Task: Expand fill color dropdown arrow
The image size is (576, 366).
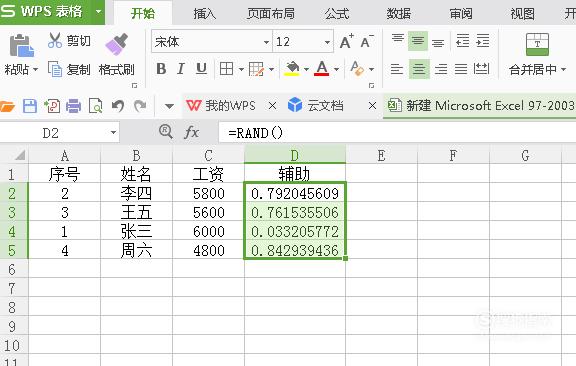Action: click(x=306, y=69)
